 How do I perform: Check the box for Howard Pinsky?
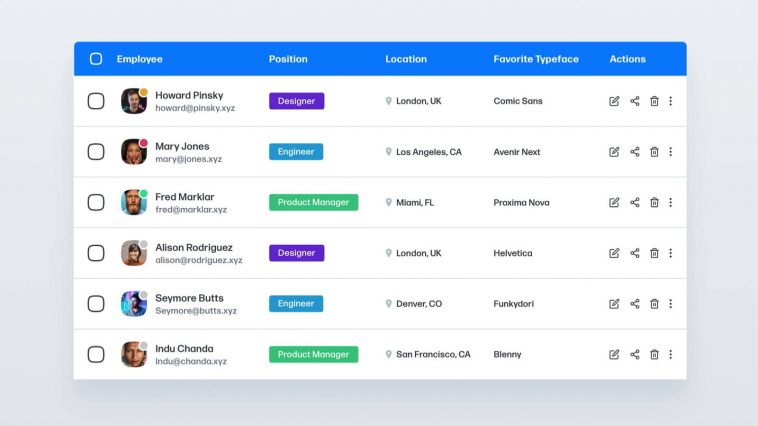(x=96, y=101)
